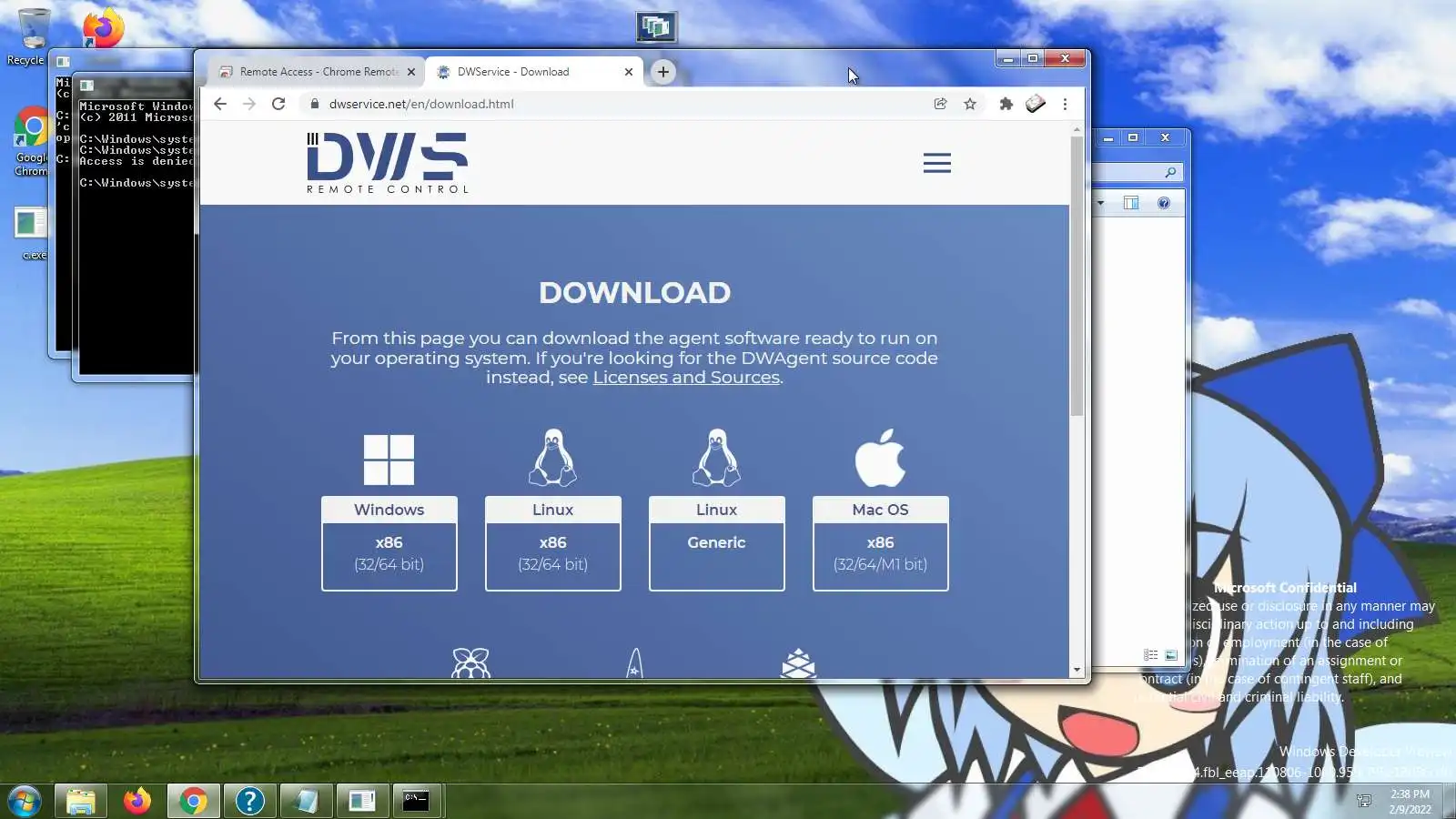The height and width of the screenshot is (819, 1456).
Task: Reload the DWService download page
Action: 278,104
